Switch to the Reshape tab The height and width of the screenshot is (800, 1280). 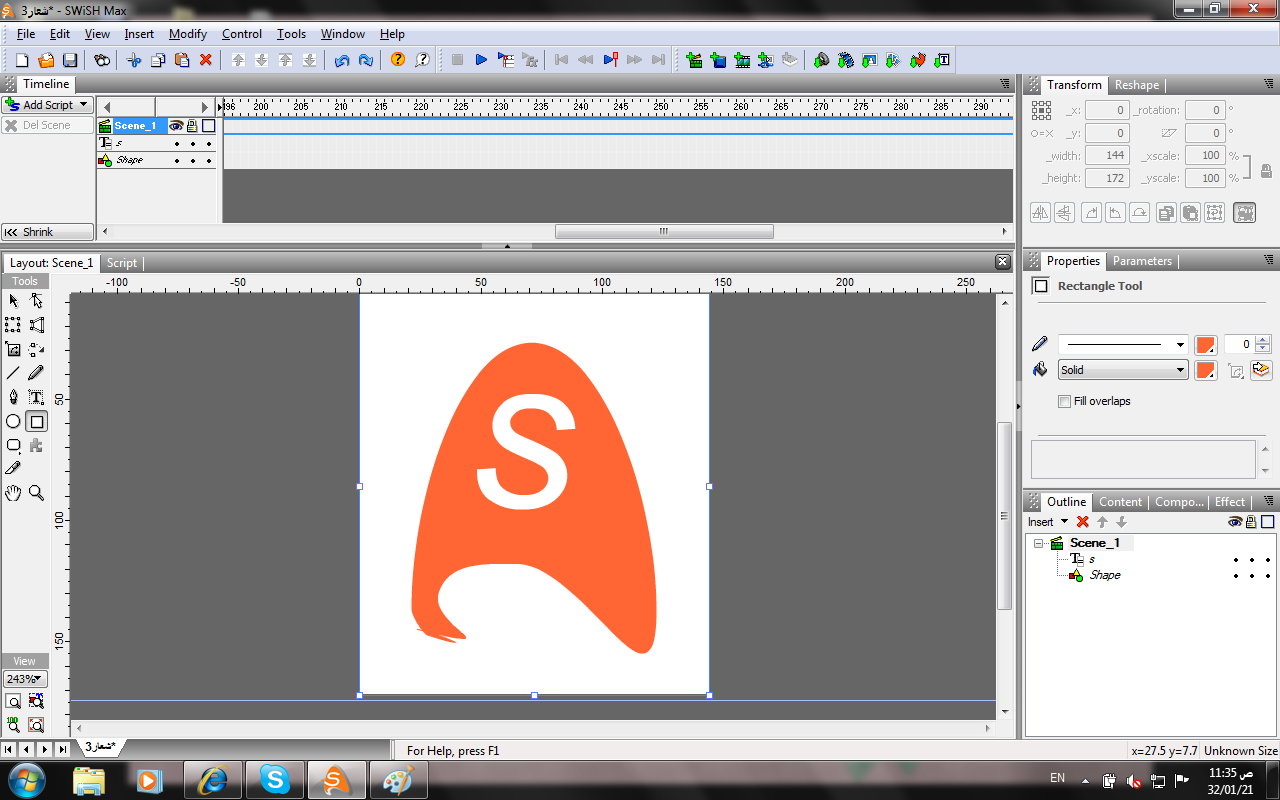pos(1137,85)
